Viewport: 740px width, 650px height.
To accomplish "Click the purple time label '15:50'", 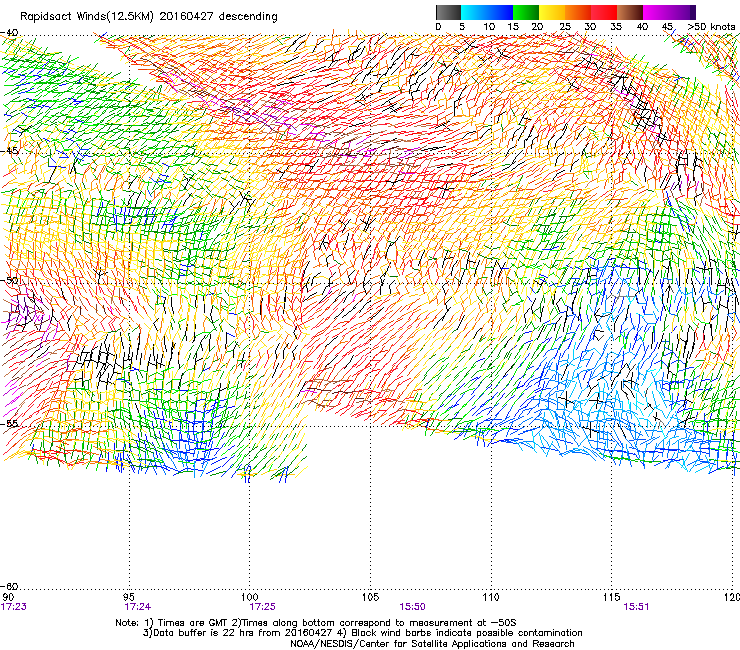I will [x=412, y=607].
